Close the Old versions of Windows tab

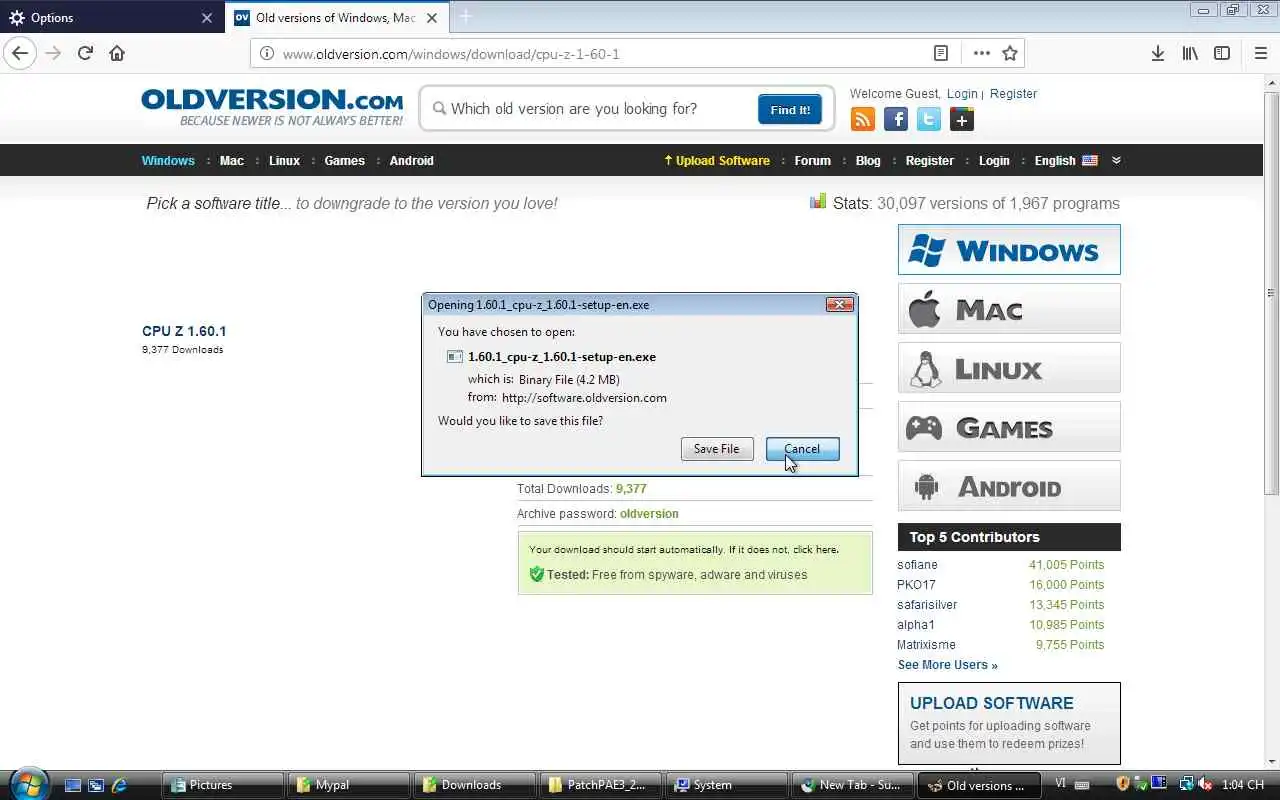pyautogui.click(x=434, y=17)
